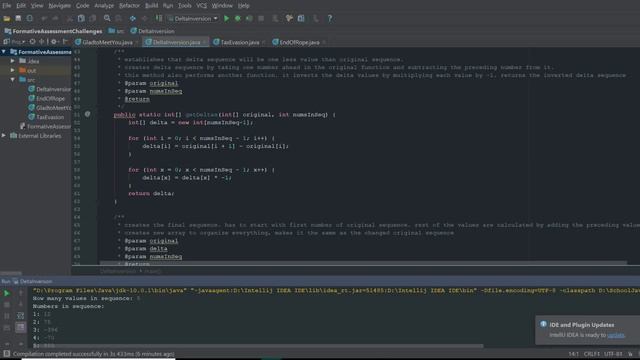Click the Undo toolbar icon

point(44,18)
